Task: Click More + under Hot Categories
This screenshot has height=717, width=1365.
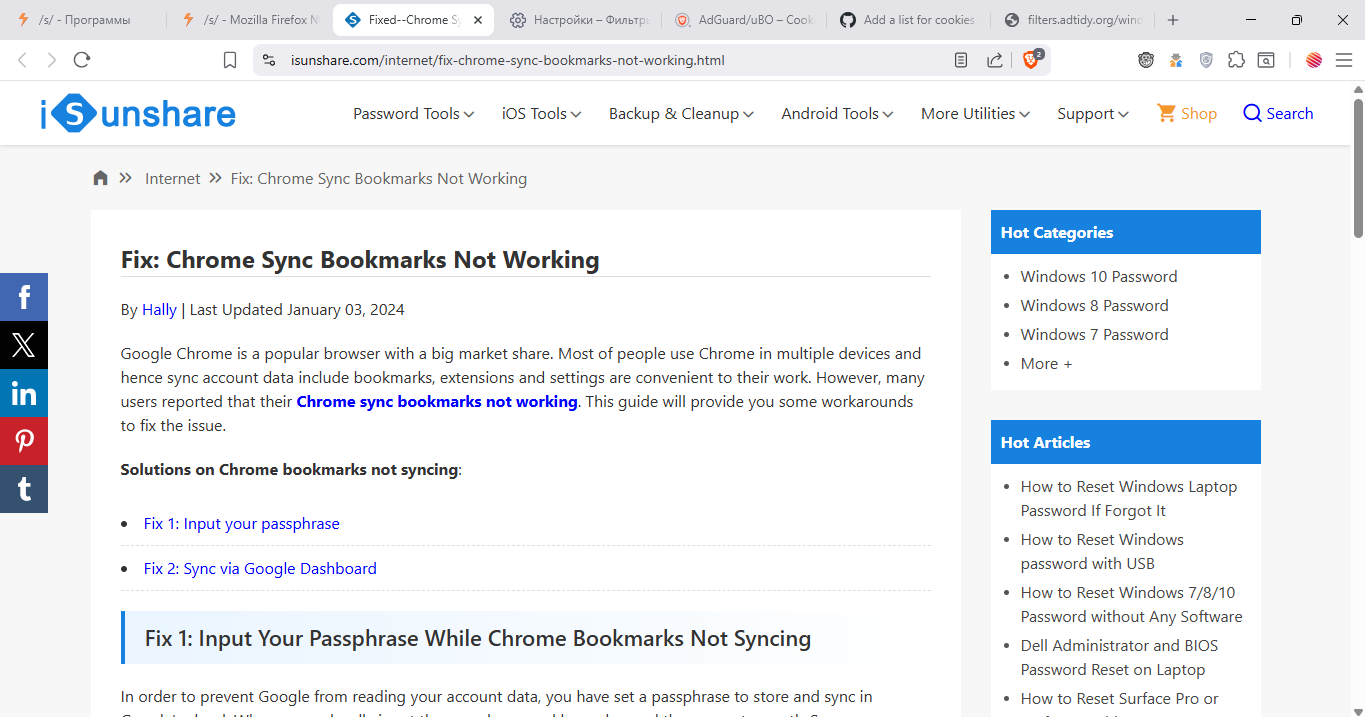Action: [1046, 364]
